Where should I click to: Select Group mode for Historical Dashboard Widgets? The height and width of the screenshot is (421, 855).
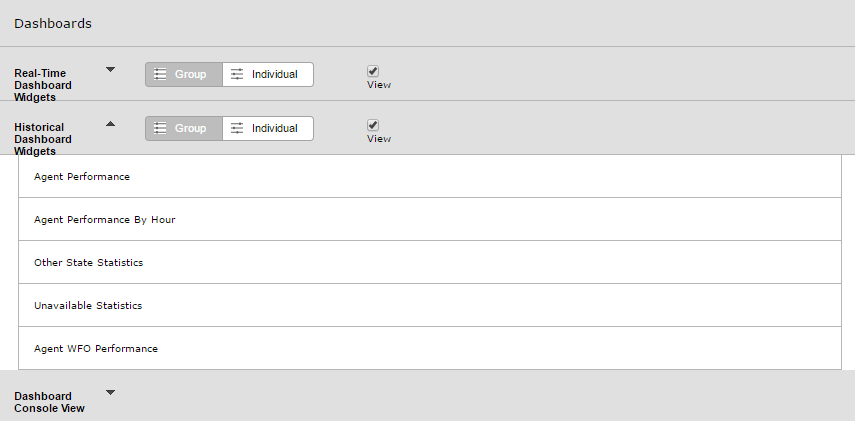click(x=184, y=128)
